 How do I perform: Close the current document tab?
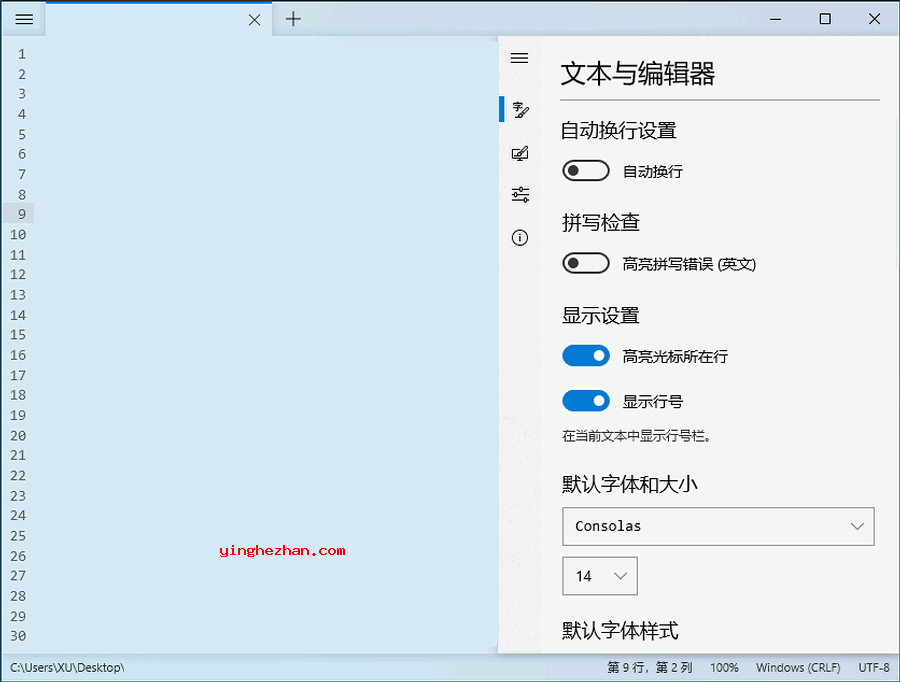[x=254, y=19]
